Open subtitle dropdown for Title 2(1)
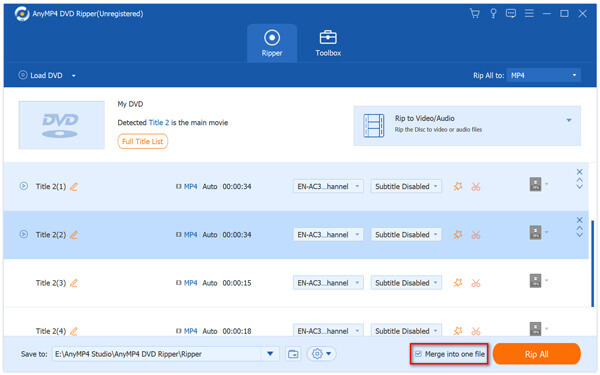This screenshot has width=600, height=375. pyautogui.click(x=406, y=186)
